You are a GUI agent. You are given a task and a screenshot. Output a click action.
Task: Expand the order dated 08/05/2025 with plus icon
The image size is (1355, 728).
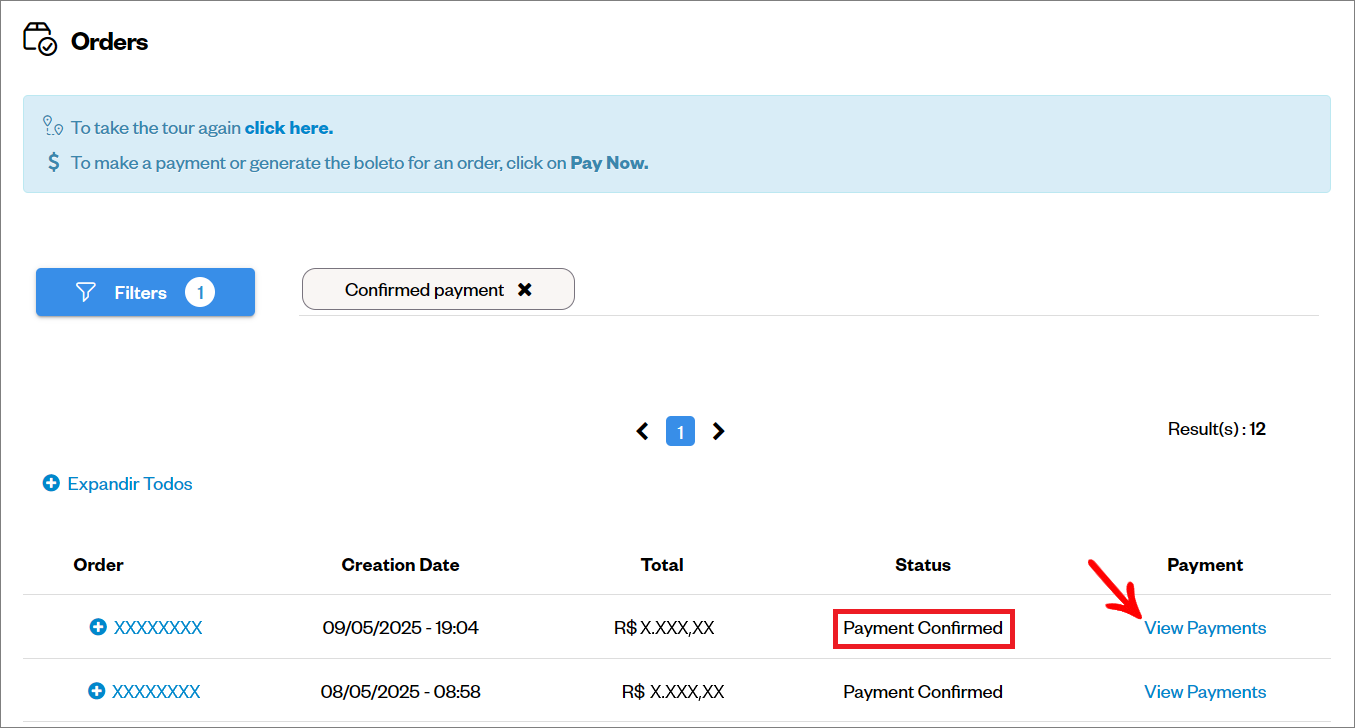(x=97, y=691)
